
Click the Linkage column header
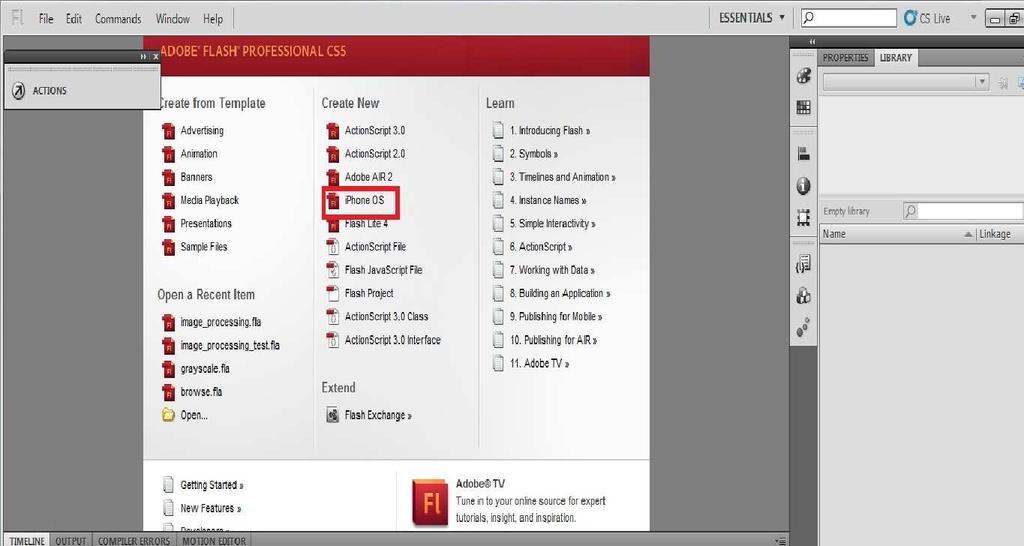(995, 234)
